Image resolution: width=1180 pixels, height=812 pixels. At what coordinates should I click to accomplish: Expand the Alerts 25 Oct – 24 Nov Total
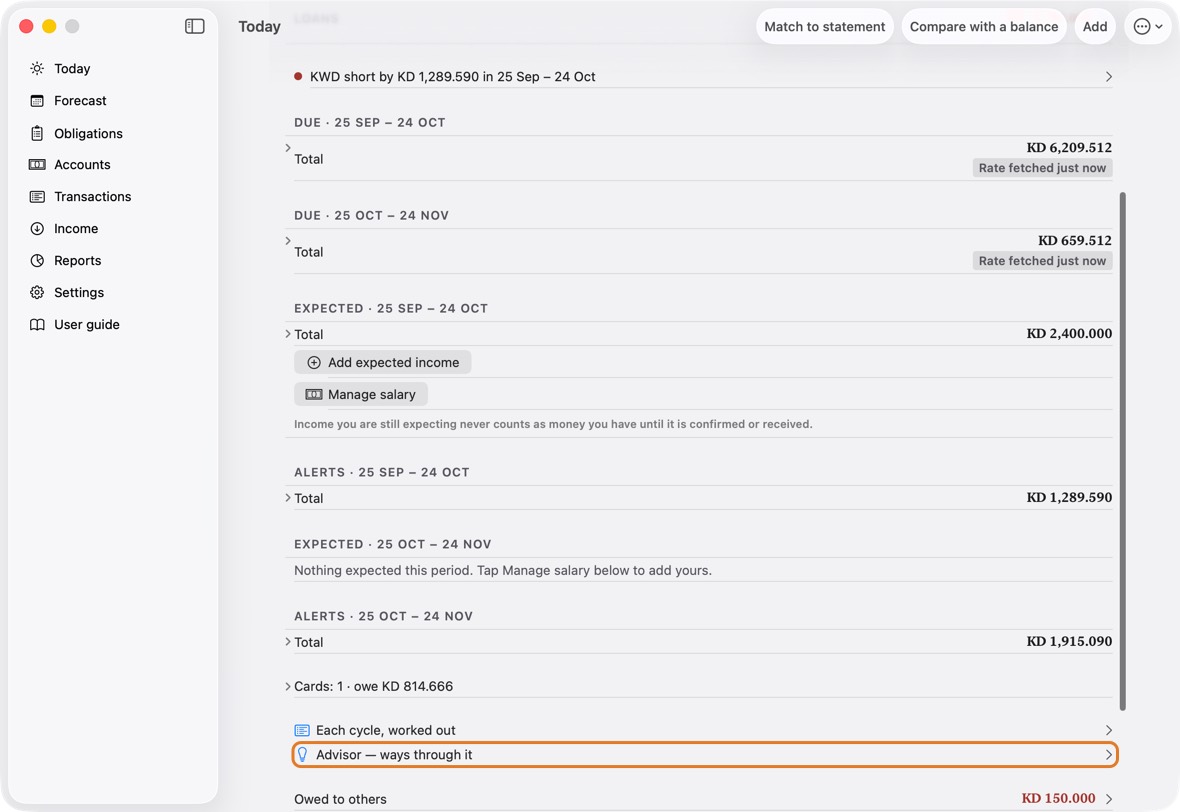click(287, 641)
